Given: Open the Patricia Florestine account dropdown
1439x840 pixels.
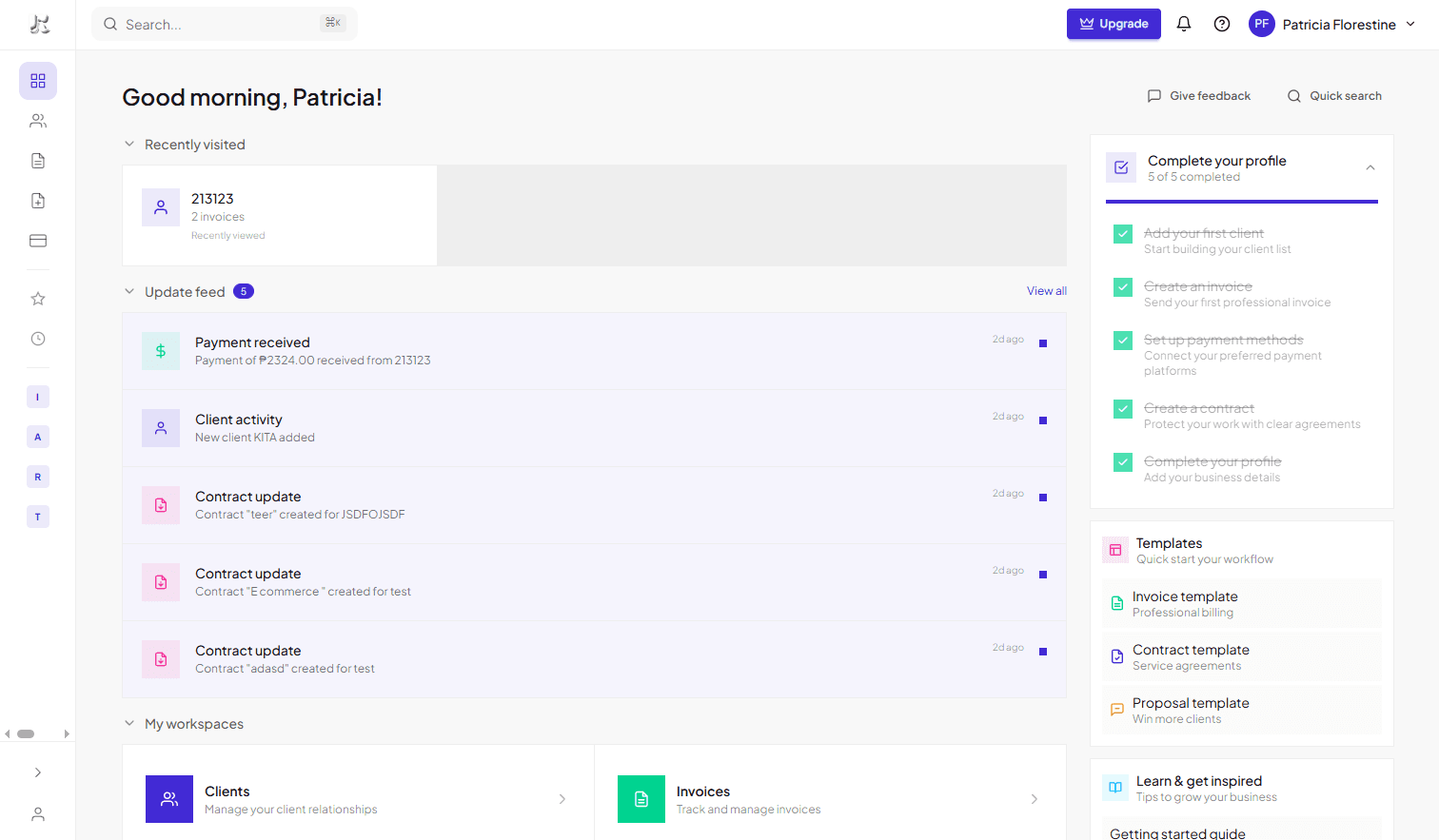Looking at the screenshot, I should 1332,24.
